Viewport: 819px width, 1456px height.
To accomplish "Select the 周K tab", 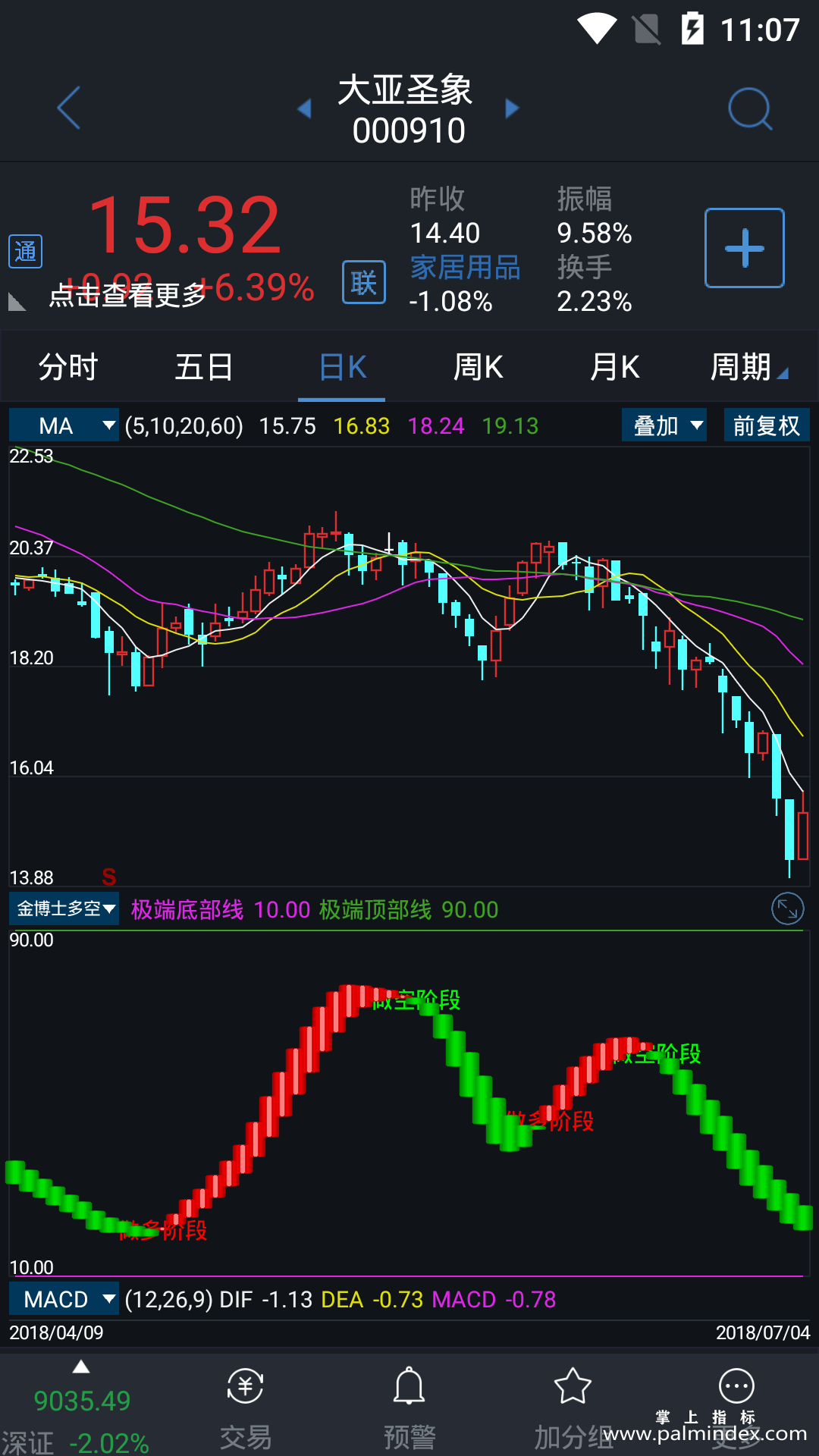I will point(478,368).
